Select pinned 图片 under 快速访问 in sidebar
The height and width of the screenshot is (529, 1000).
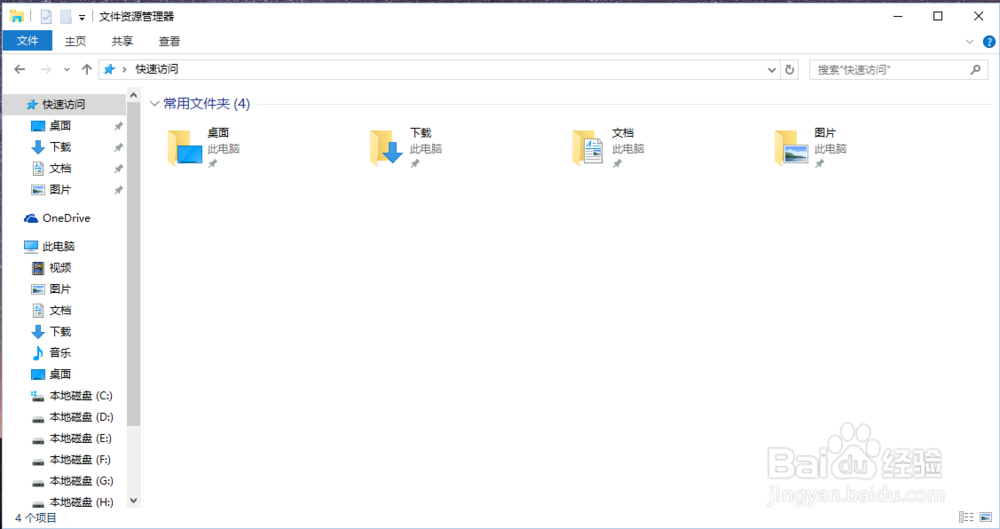(60, 190)
